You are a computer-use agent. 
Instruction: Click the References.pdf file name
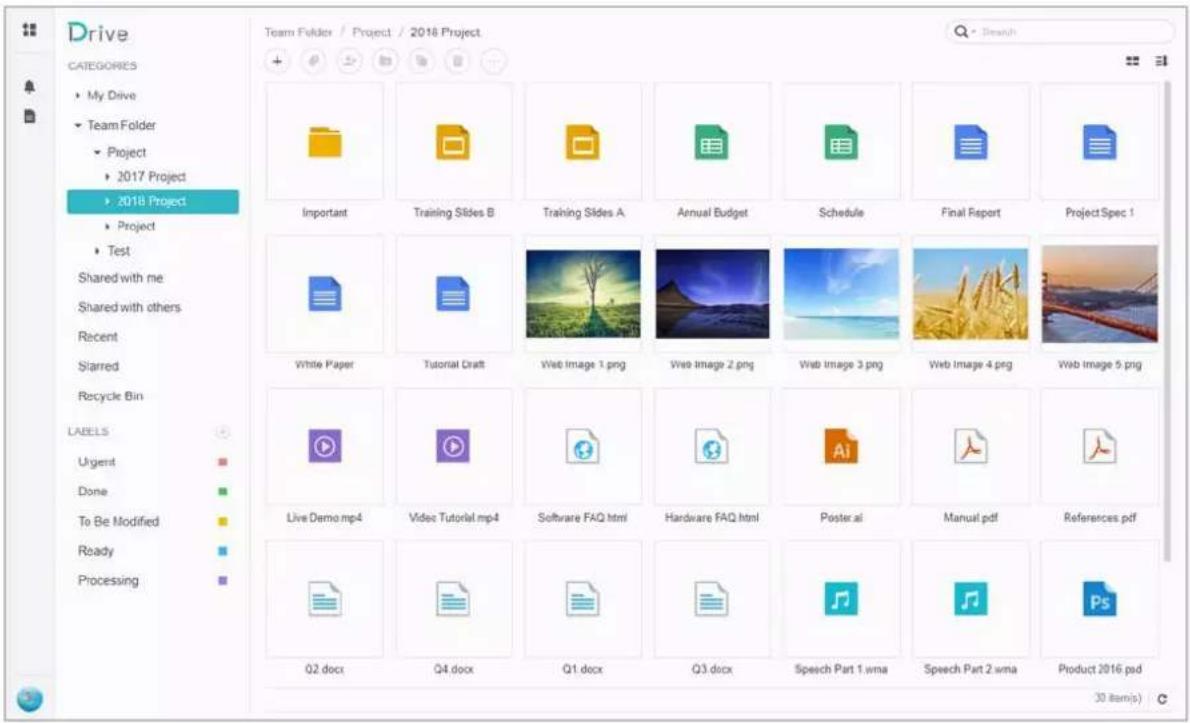(x=1100, y=518)
